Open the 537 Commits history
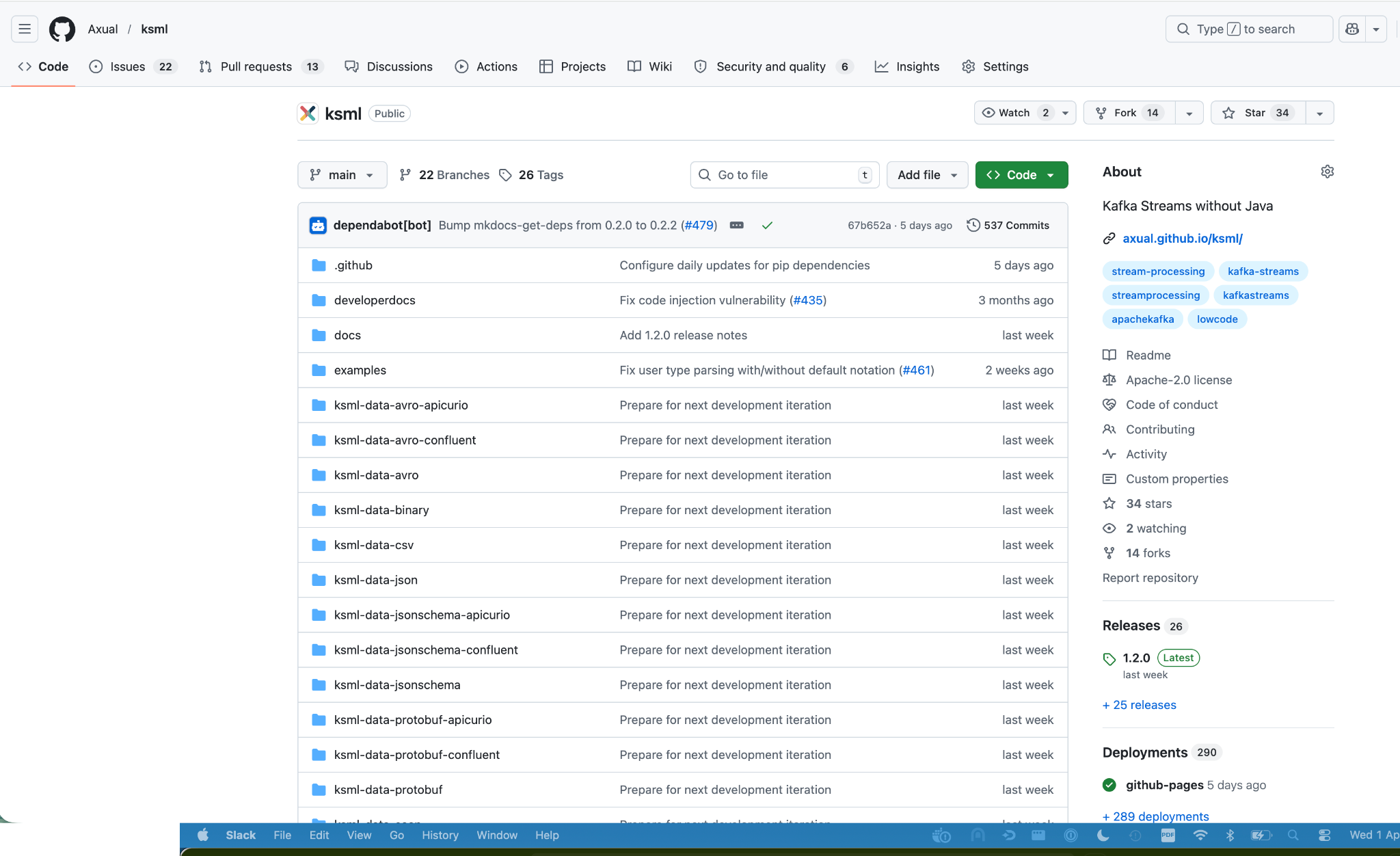This screenshot has height=856, width=1400. tap(1008, 225)
